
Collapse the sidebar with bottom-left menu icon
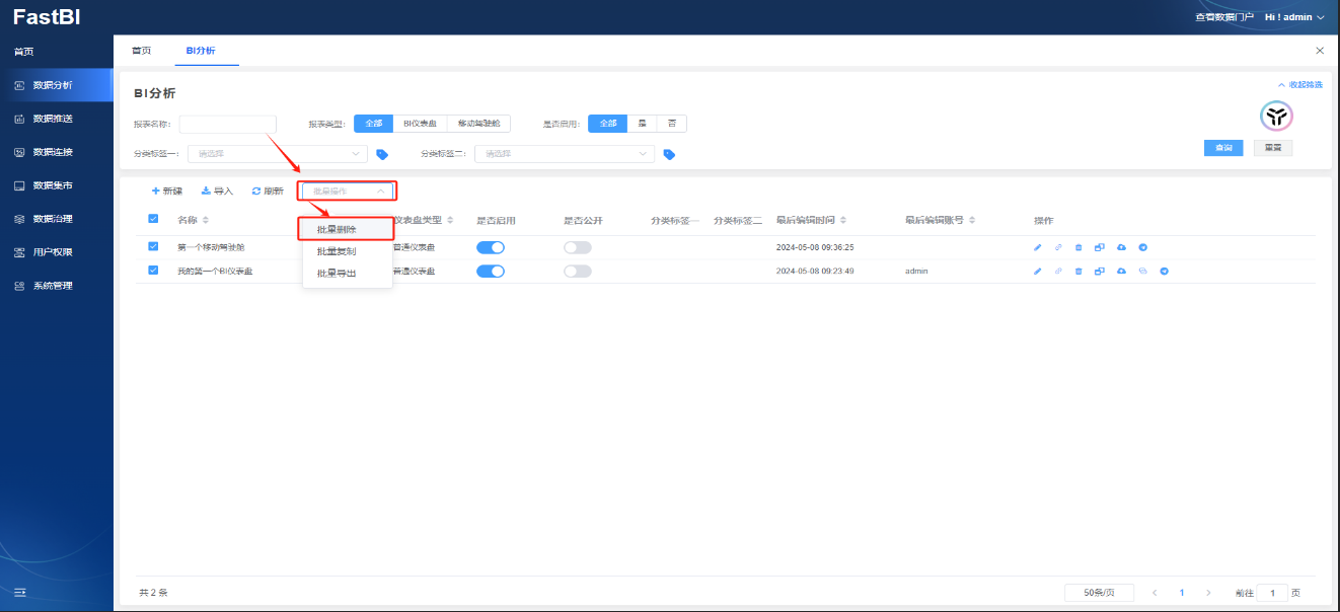pos(19,592)
